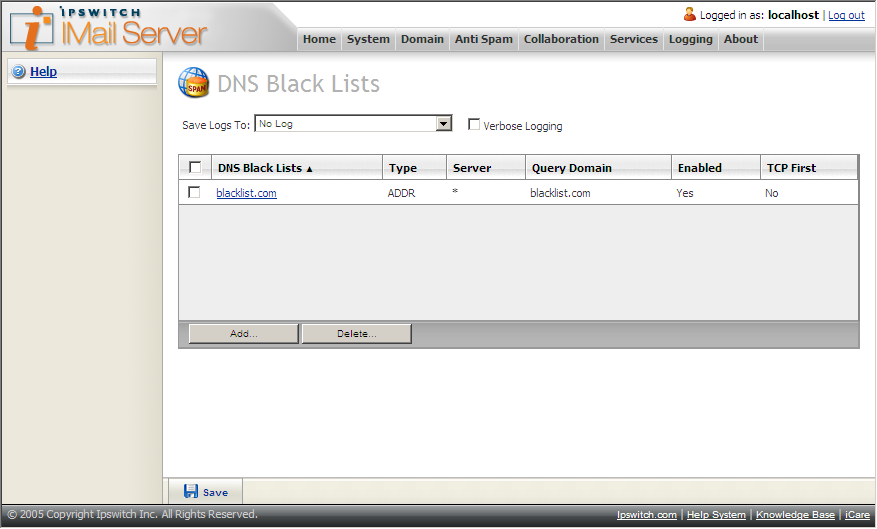Toggle the Verbose Logging checkbox

click(474, 124)
